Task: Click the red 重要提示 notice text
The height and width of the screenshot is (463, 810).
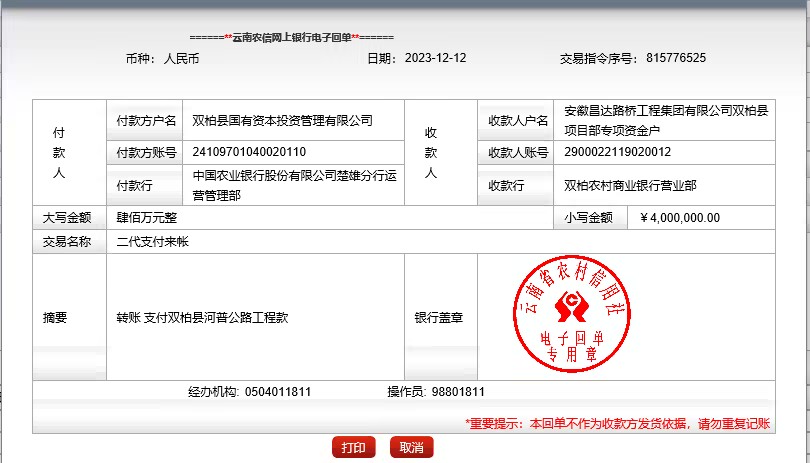Action: click(x=617, y=423)
